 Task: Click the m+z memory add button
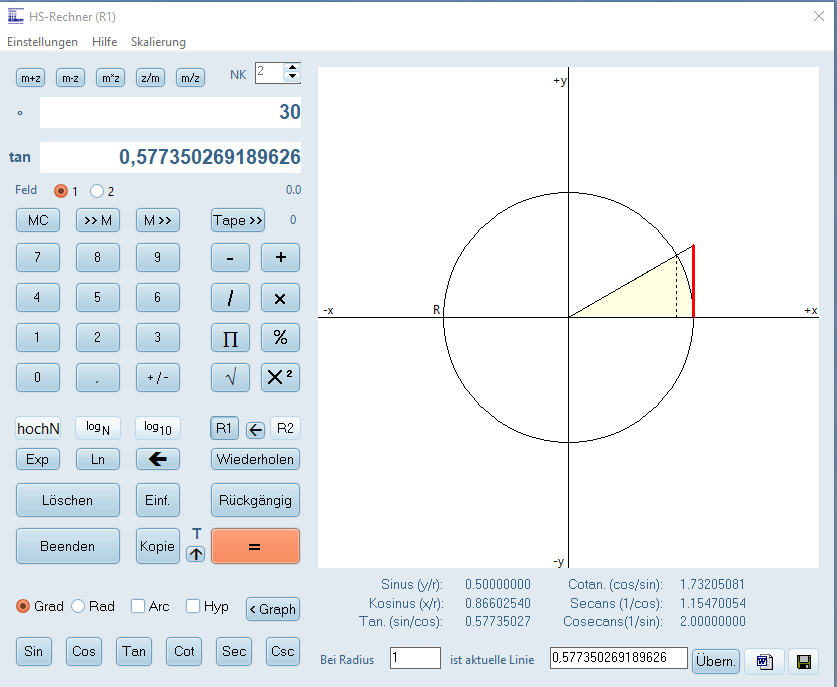(30, 78)
